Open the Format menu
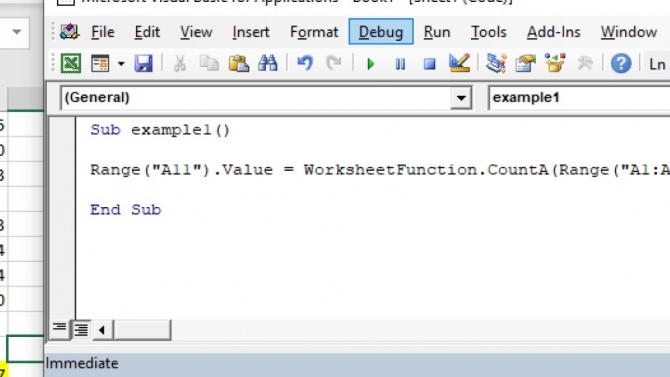Viewport: 670px width, 377px height. tap(314, 32)
